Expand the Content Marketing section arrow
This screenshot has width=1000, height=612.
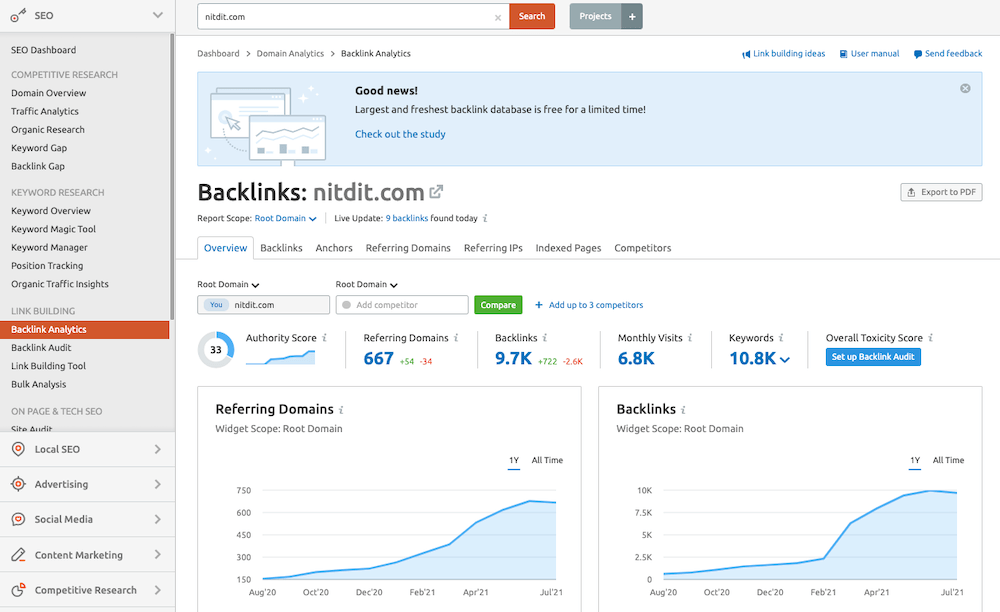pyautogui.click(x=158, y=555)
